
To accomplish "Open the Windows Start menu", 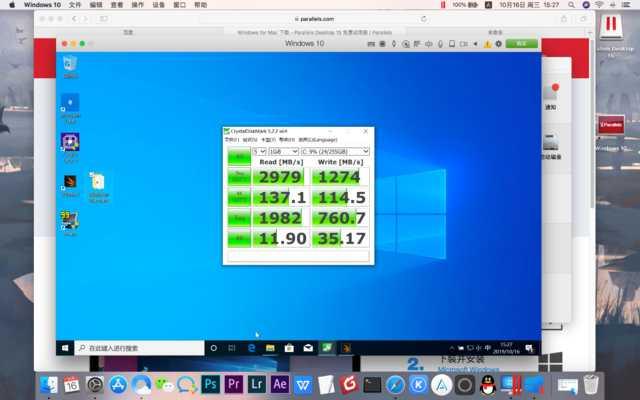I will point(65,348).
